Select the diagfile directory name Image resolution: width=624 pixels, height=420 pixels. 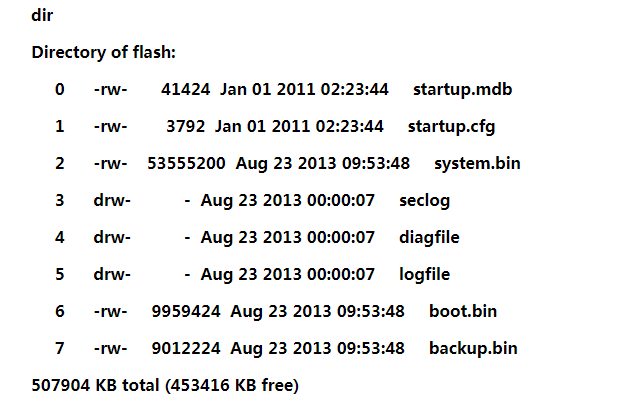tap(430, 238)
